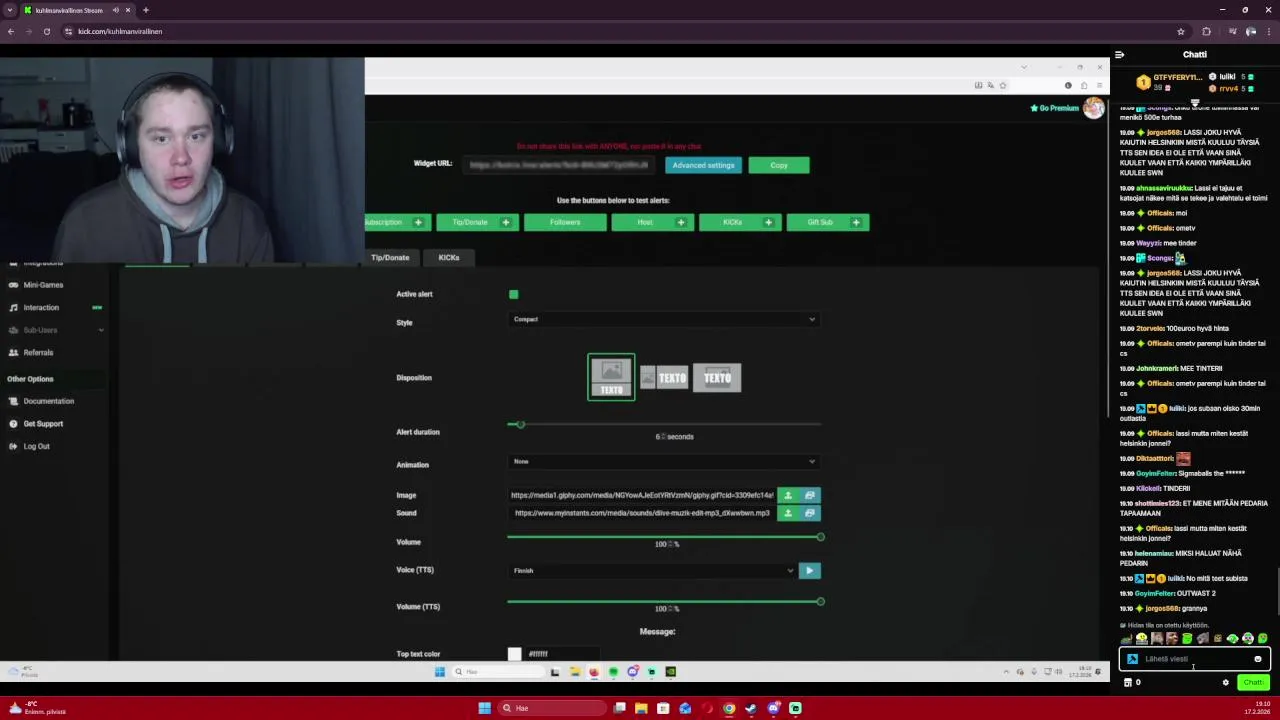The width and height of the screenshot is (1280, 720).
Task: Open Documentation in the sidebar
Action: click(x=48, y=401)
